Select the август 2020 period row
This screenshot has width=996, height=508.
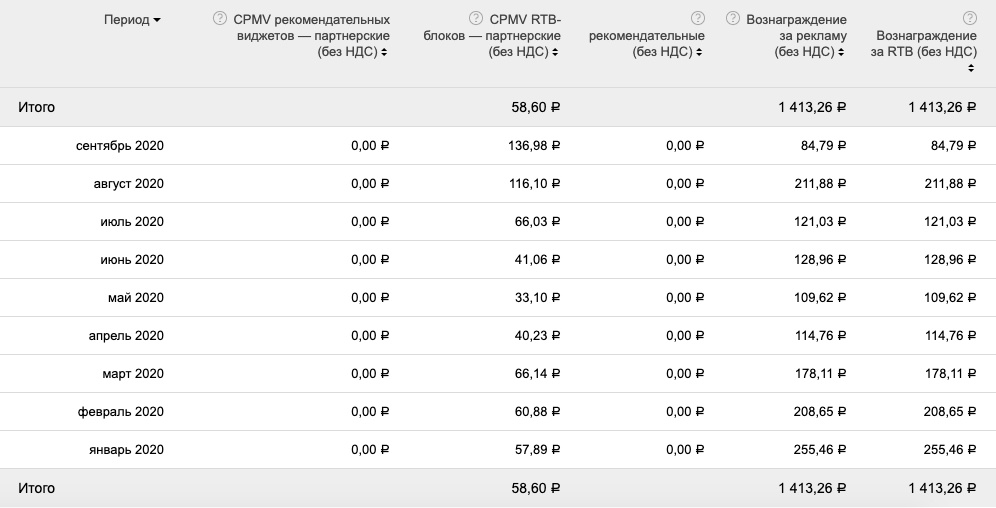point(128,184)
